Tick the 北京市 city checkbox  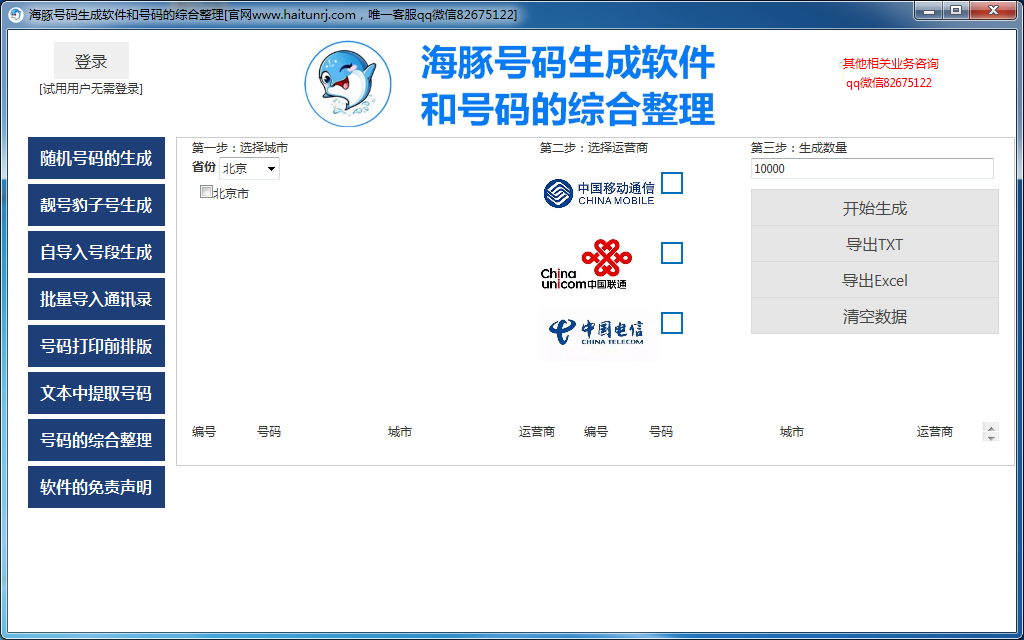206,192
